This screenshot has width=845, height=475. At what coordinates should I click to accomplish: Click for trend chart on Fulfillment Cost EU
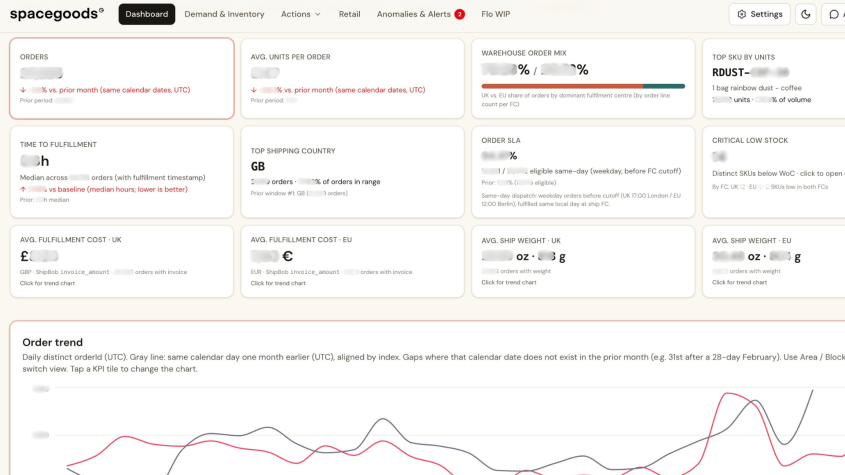tap(278, 283)
